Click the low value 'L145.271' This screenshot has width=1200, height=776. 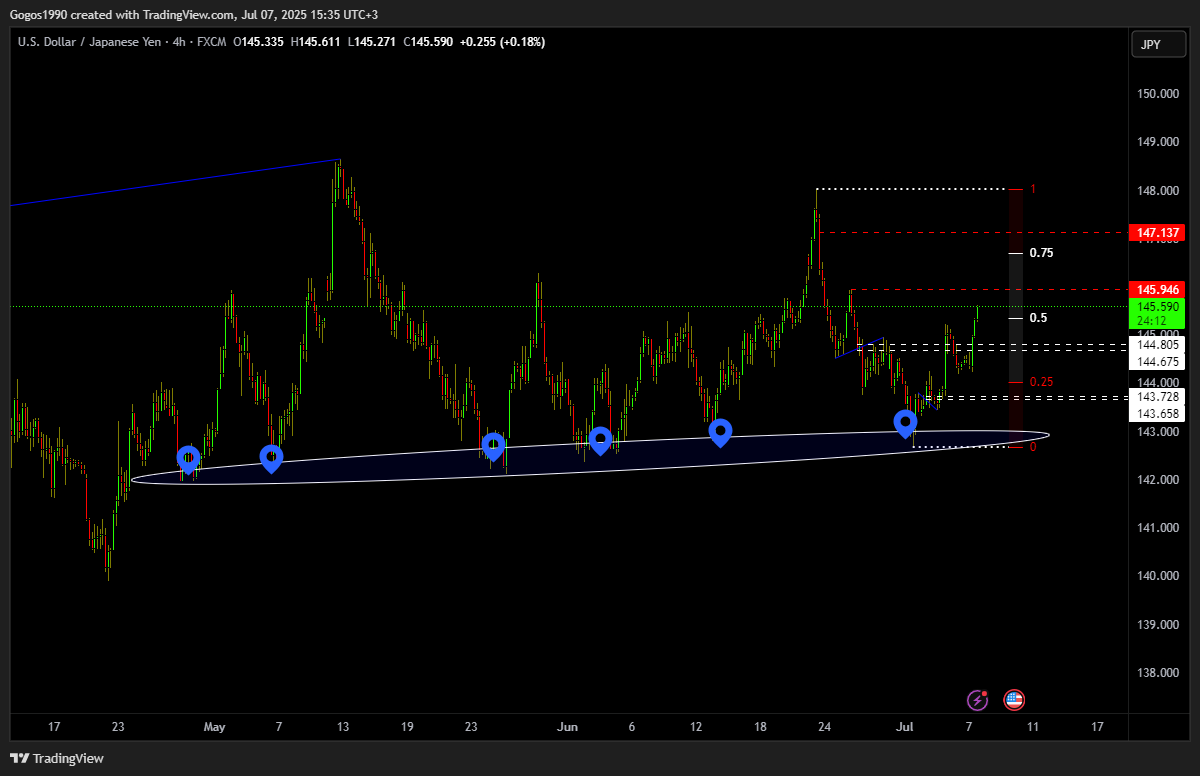pyautogui.click(x=372, y=42)
